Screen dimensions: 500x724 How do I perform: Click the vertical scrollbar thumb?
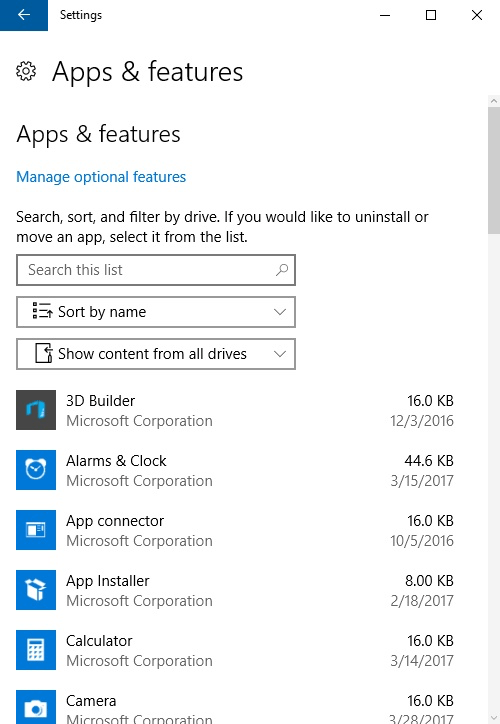pyautogui.click(x=494, y=171)
